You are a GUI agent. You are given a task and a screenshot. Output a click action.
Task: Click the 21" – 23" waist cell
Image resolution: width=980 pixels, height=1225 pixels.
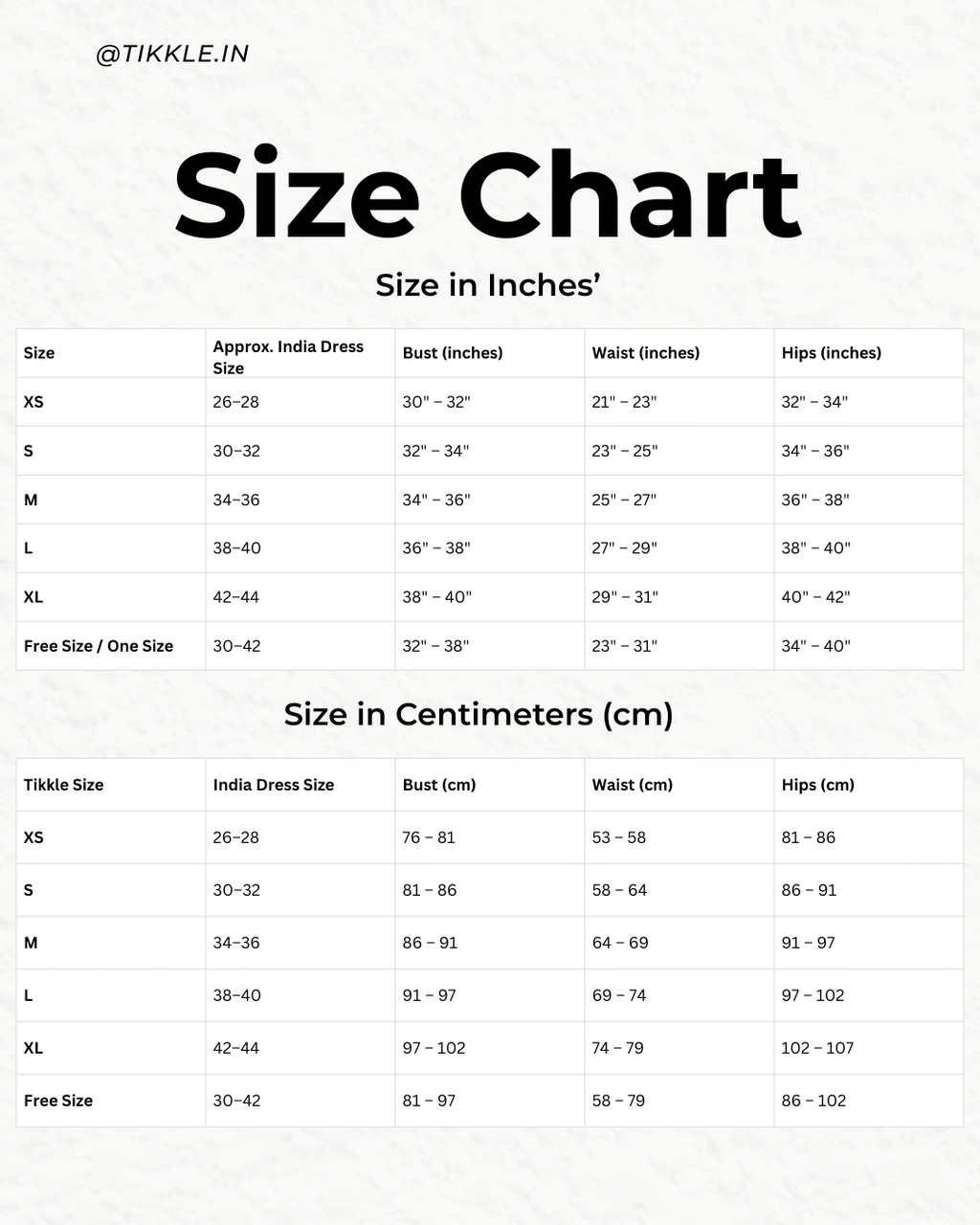pyautogui.click(x=624, y=402)
